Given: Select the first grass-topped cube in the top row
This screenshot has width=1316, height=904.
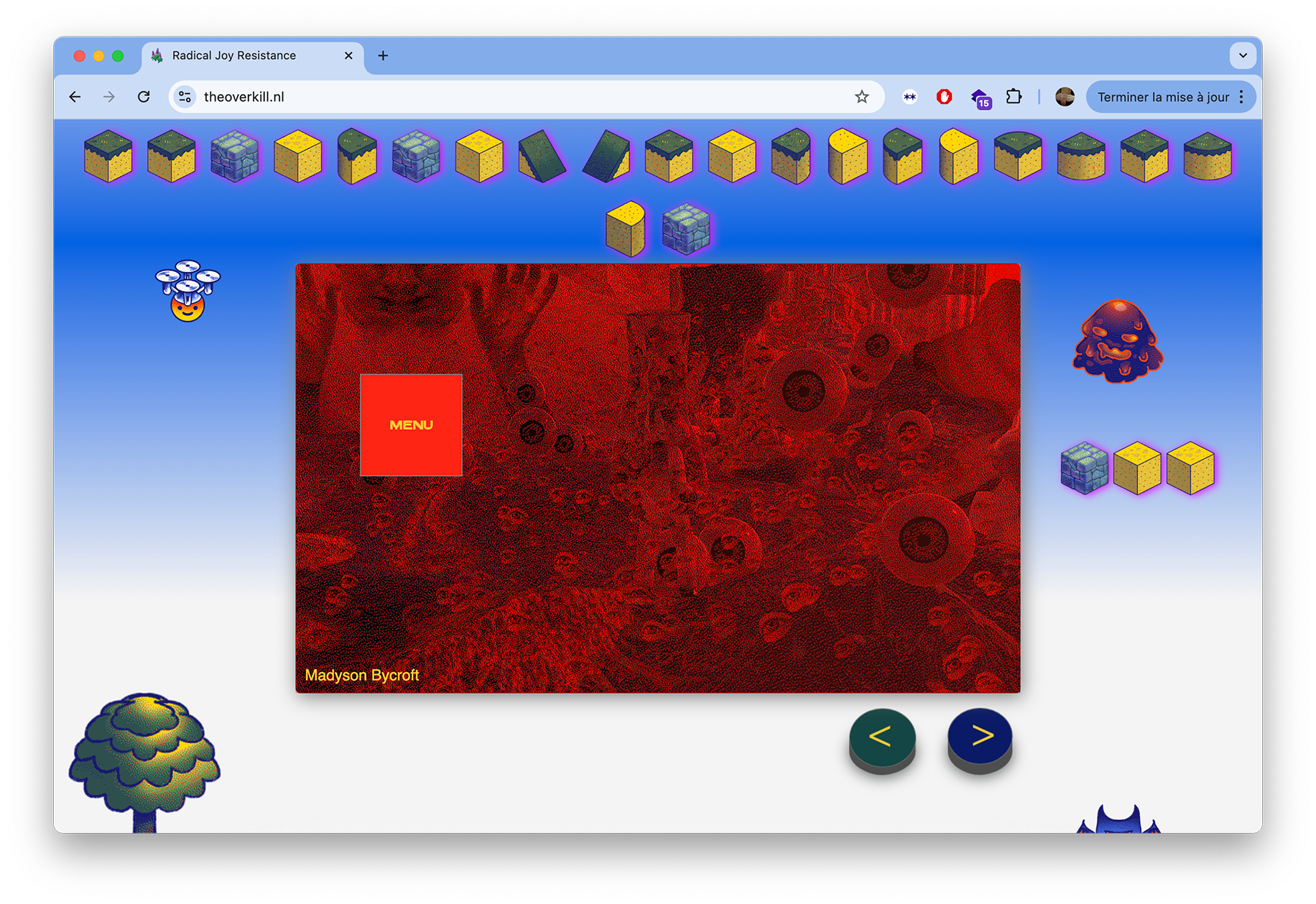Looking at the screenshot, I should tap(108, 157).
